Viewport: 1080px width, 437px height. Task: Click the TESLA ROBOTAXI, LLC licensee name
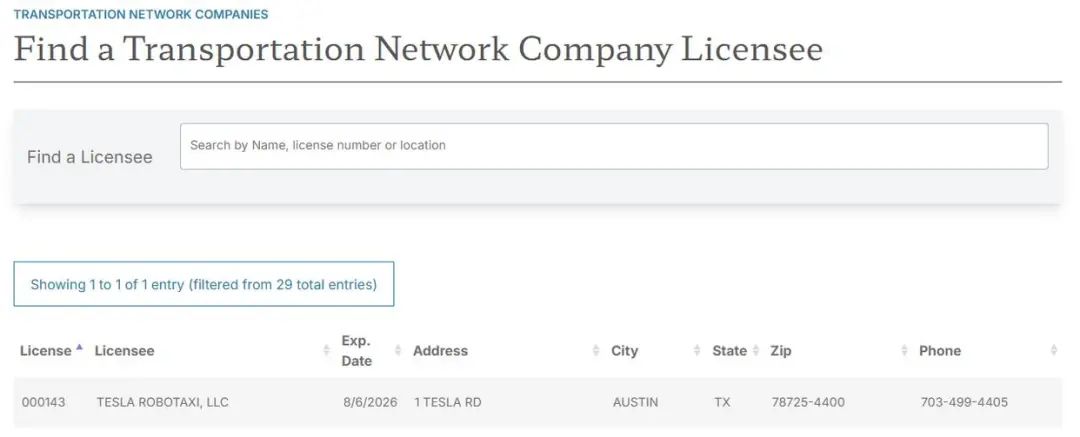click(x=162, y=403)
